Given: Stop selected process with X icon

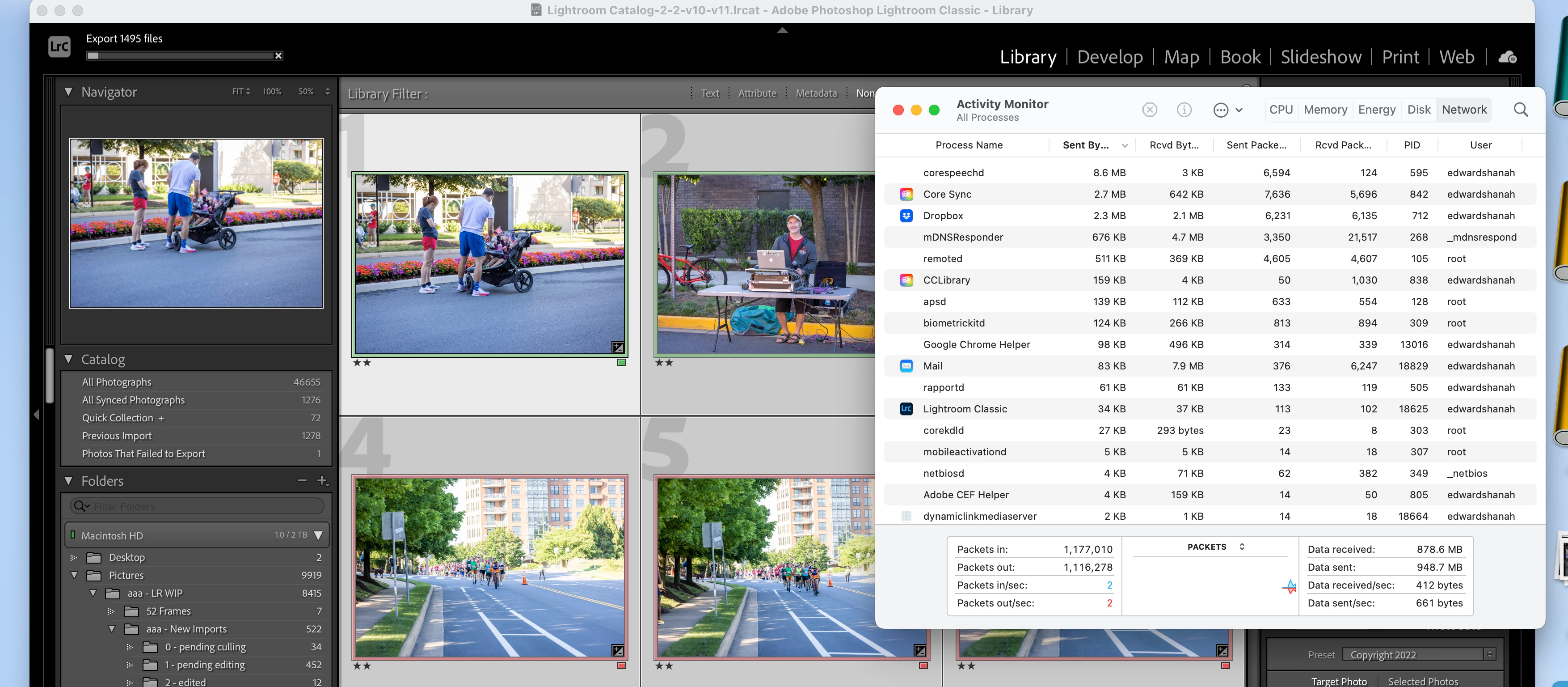Looking at the screenshot, I should (1149, 110).
